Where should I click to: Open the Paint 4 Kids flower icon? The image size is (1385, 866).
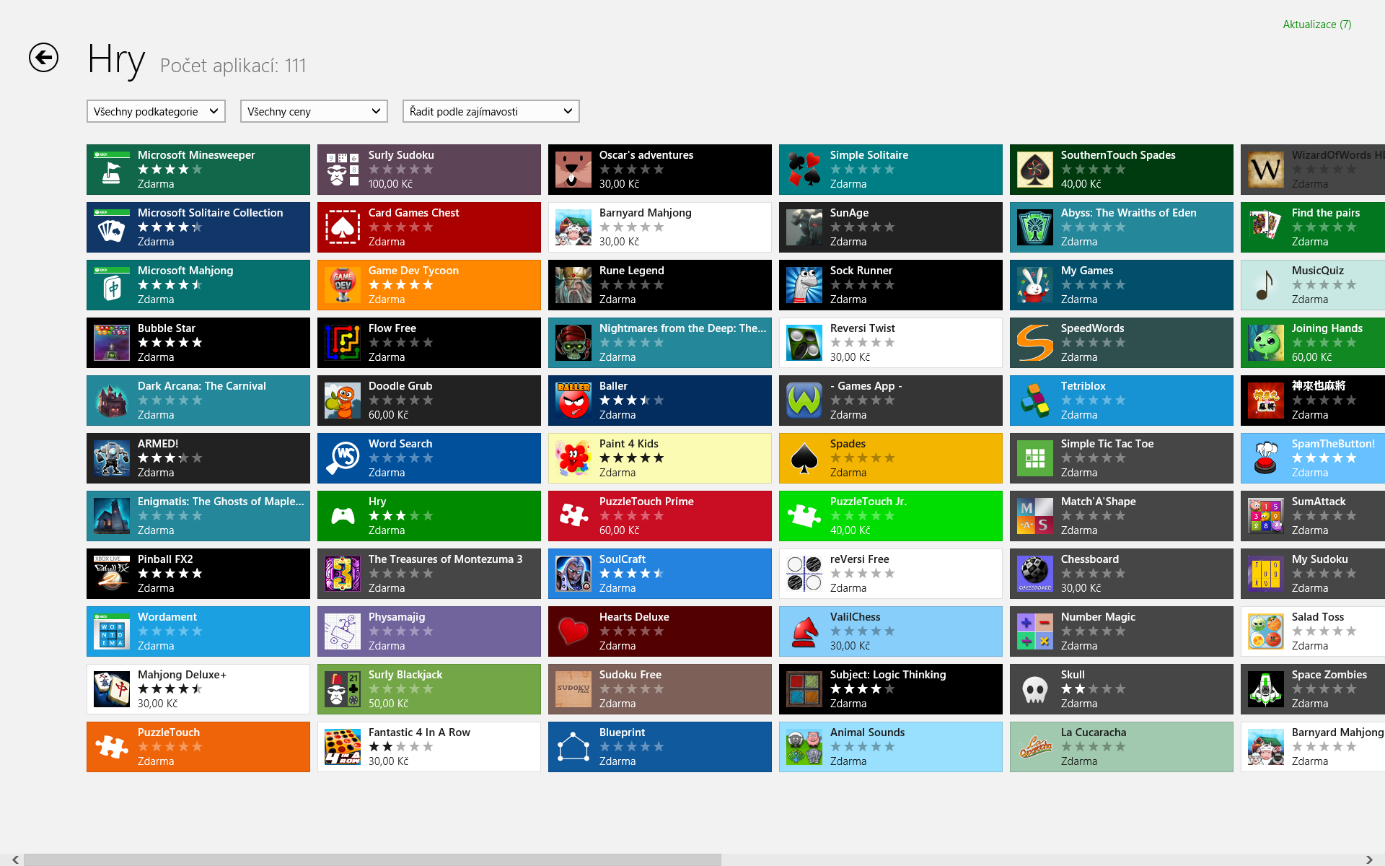tap(574, 459)
